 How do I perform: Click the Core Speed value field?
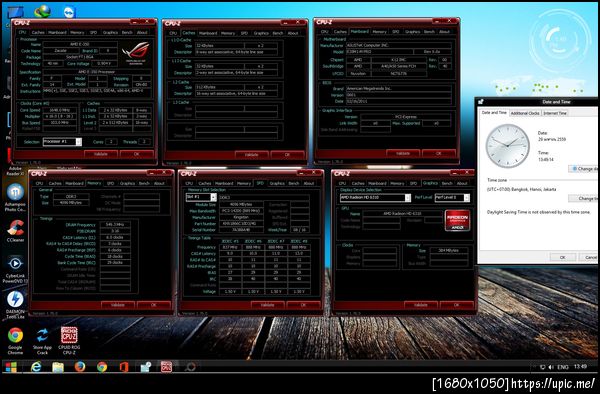[60, 110]
